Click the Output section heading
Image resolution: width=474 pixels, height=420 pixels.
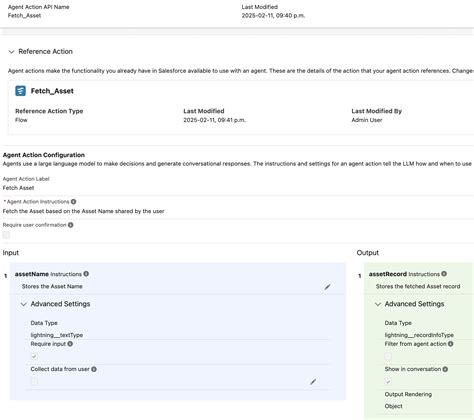point(368,253)
